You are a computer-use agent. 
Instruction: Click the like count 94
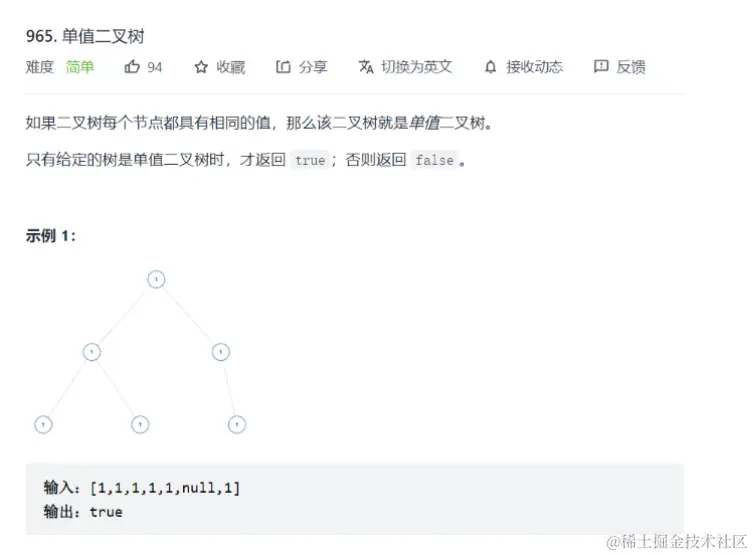[154, 67]
